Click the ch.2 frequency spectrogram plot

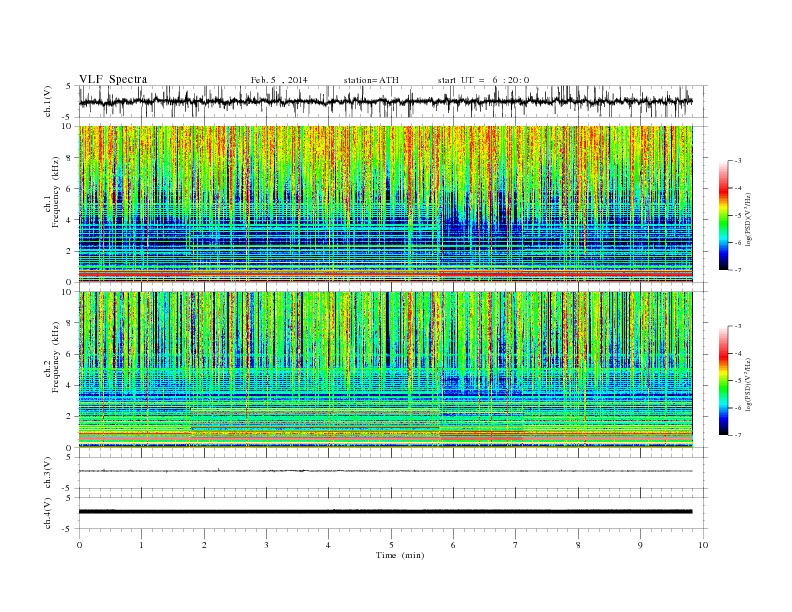[x=385, y=370]
